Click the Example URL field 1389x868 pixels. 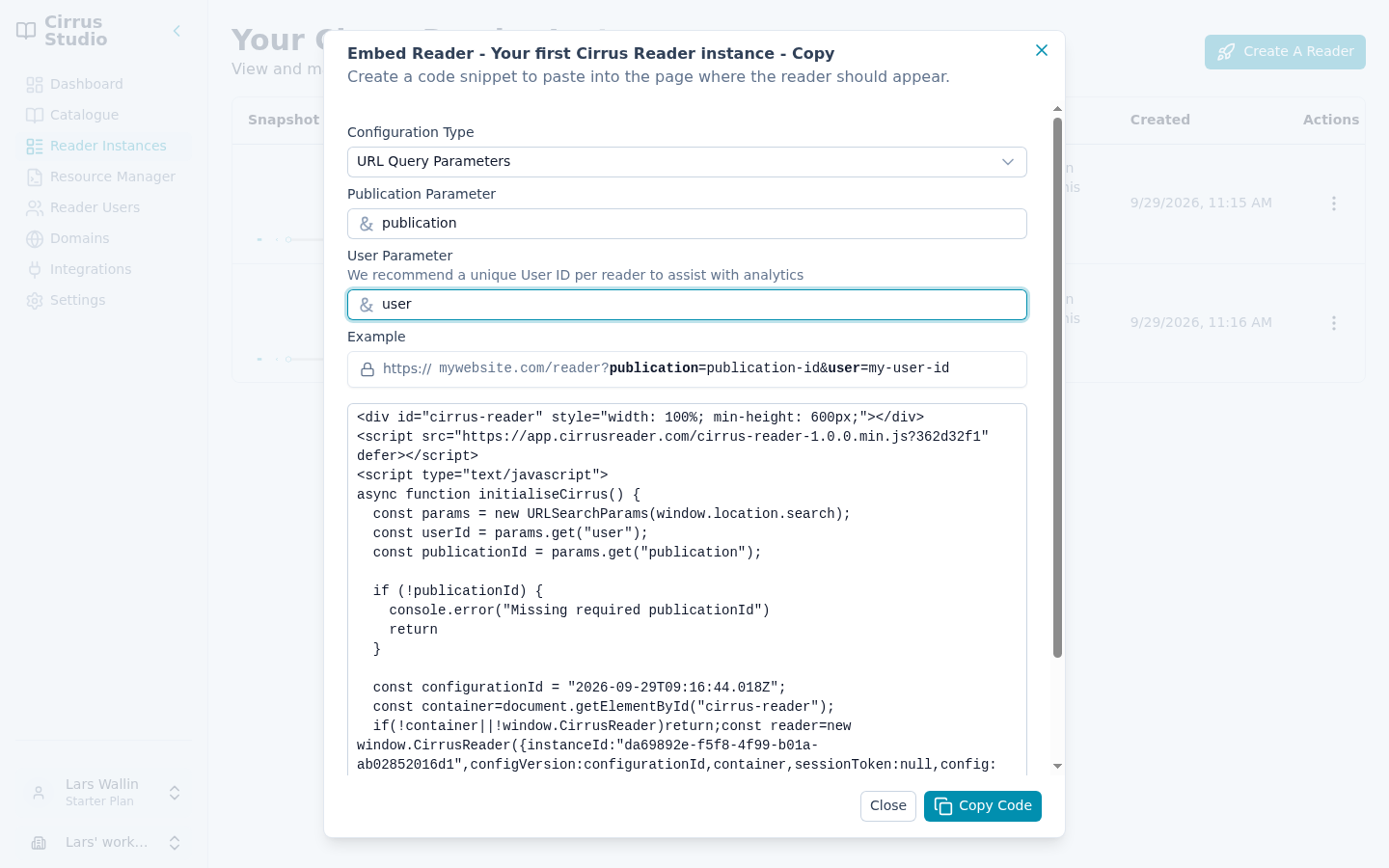(x=687, y=369)
